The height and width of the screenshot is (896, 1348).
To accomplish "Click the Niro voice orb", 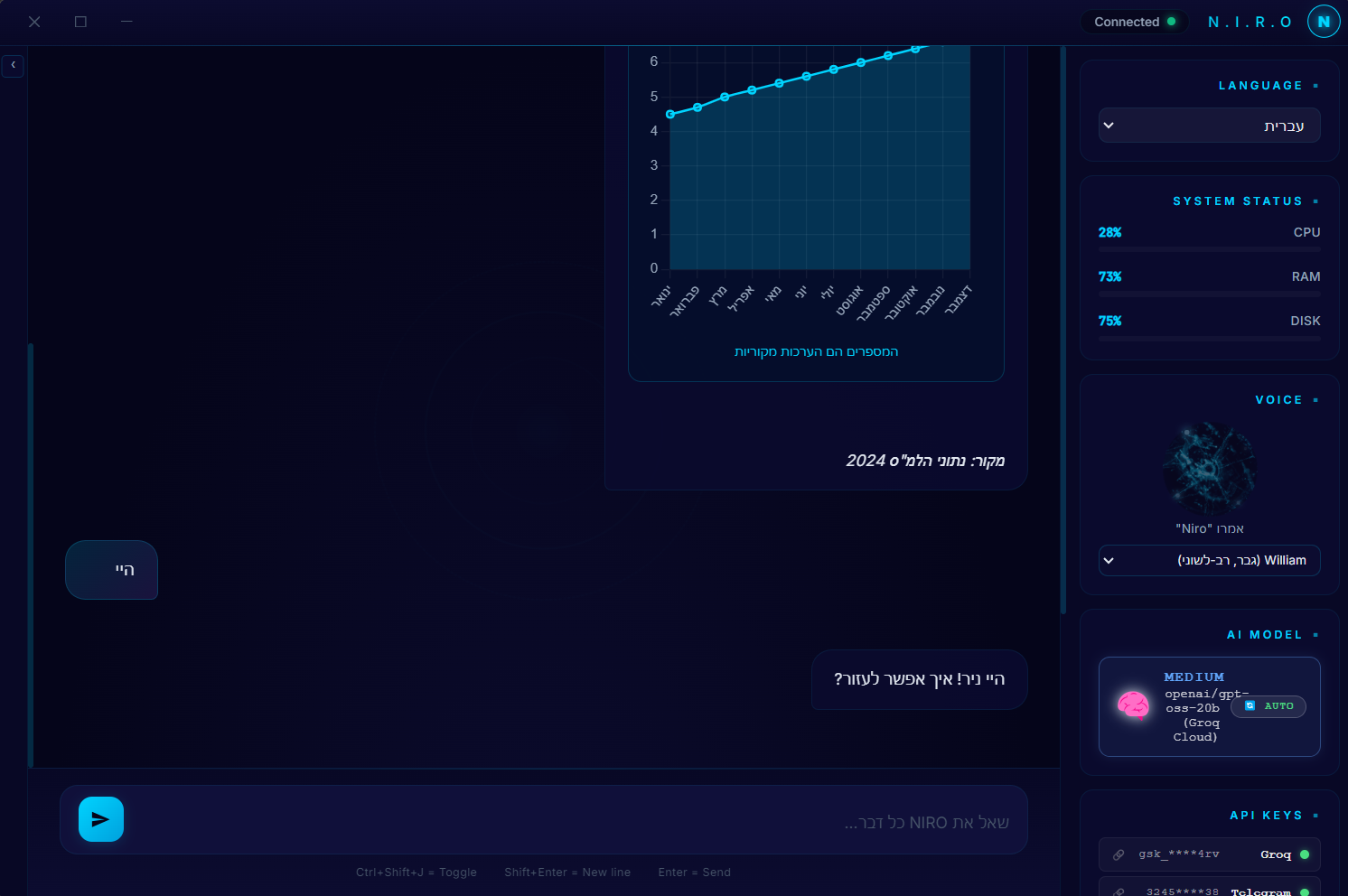I will (1209, 469).
